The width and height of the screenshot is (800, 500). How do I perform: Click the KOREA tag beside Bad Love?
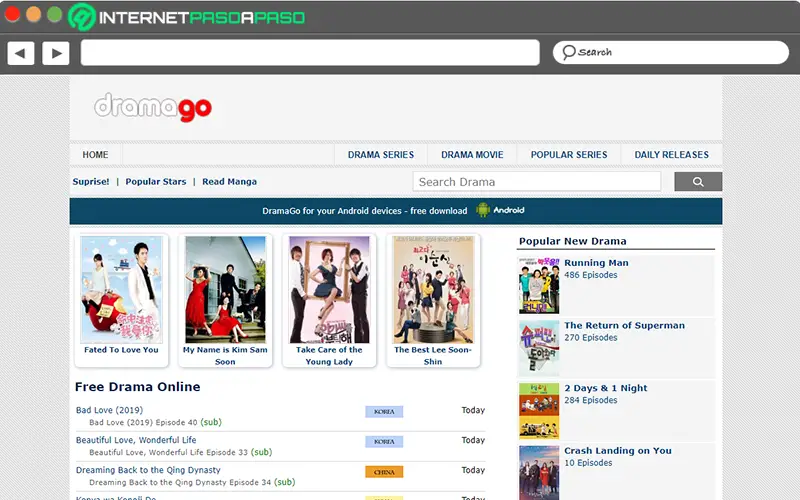coord(384,412)
